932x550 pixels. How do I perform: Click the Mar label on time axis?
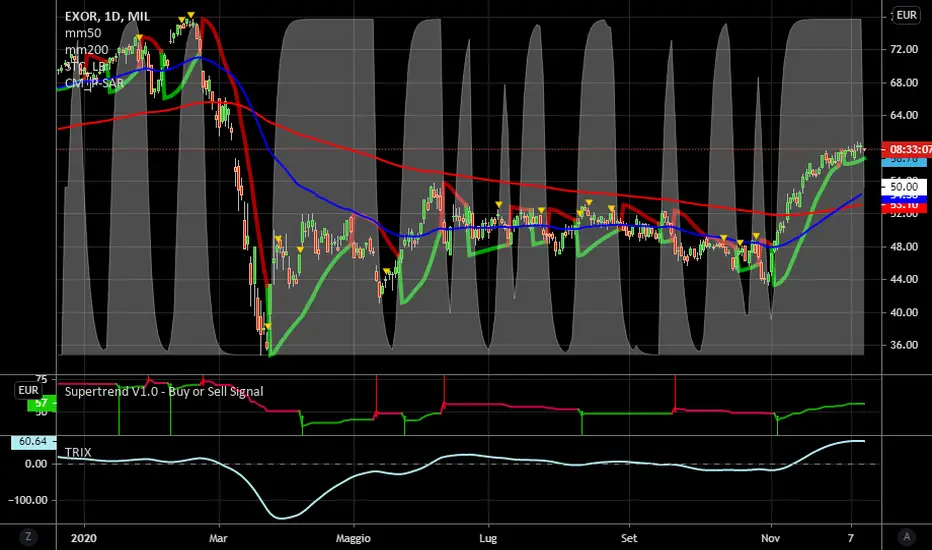tap(218, 538)
